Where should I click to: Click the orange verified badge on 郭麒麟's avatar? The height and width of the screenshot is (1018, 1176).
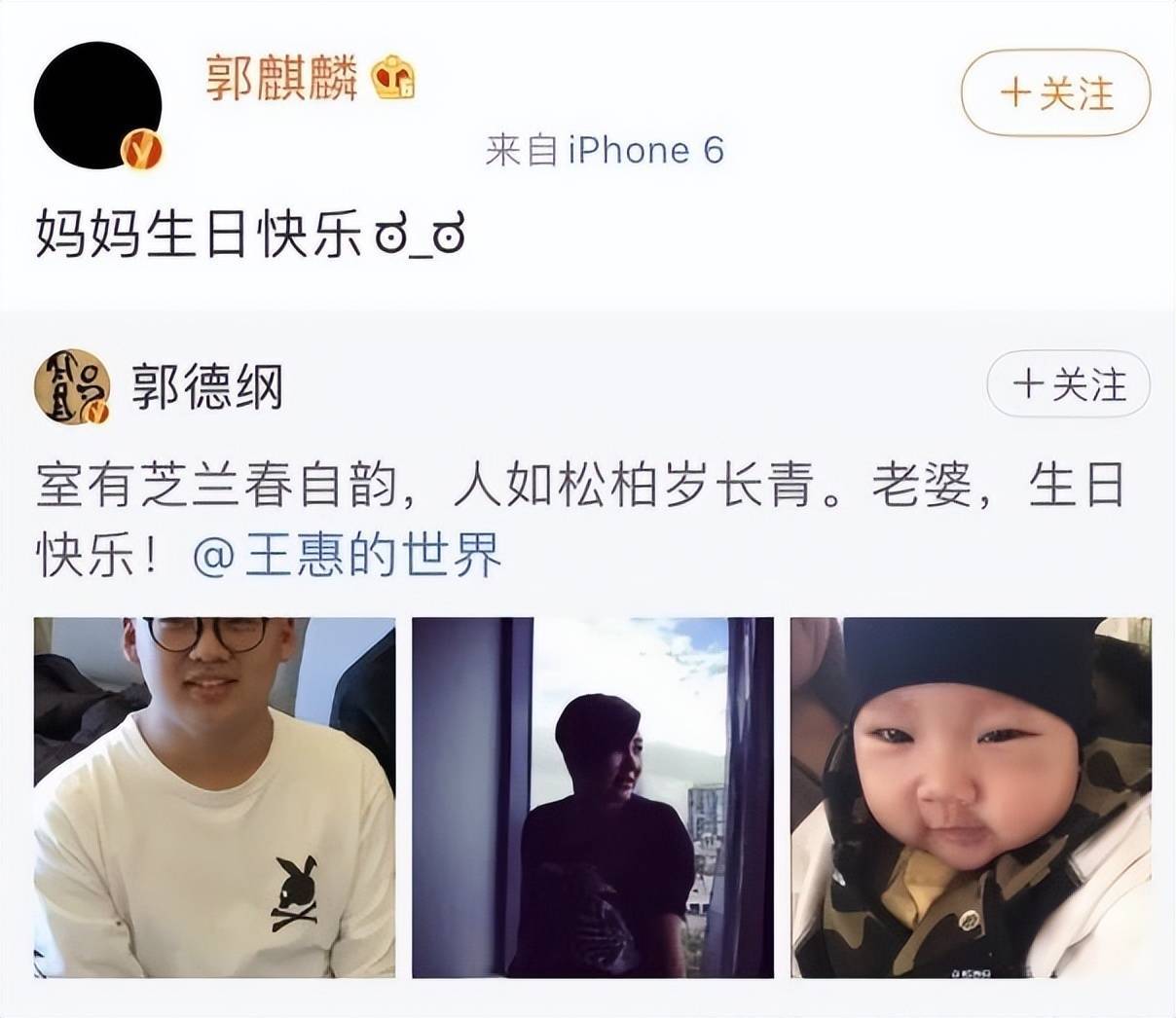141,150
